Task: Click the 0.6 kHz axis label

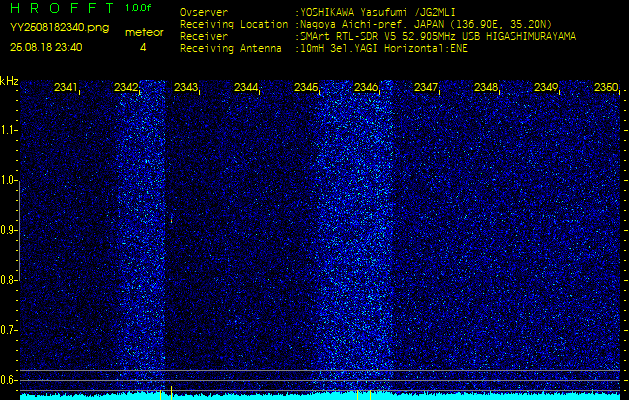Action: click(8, 380)
